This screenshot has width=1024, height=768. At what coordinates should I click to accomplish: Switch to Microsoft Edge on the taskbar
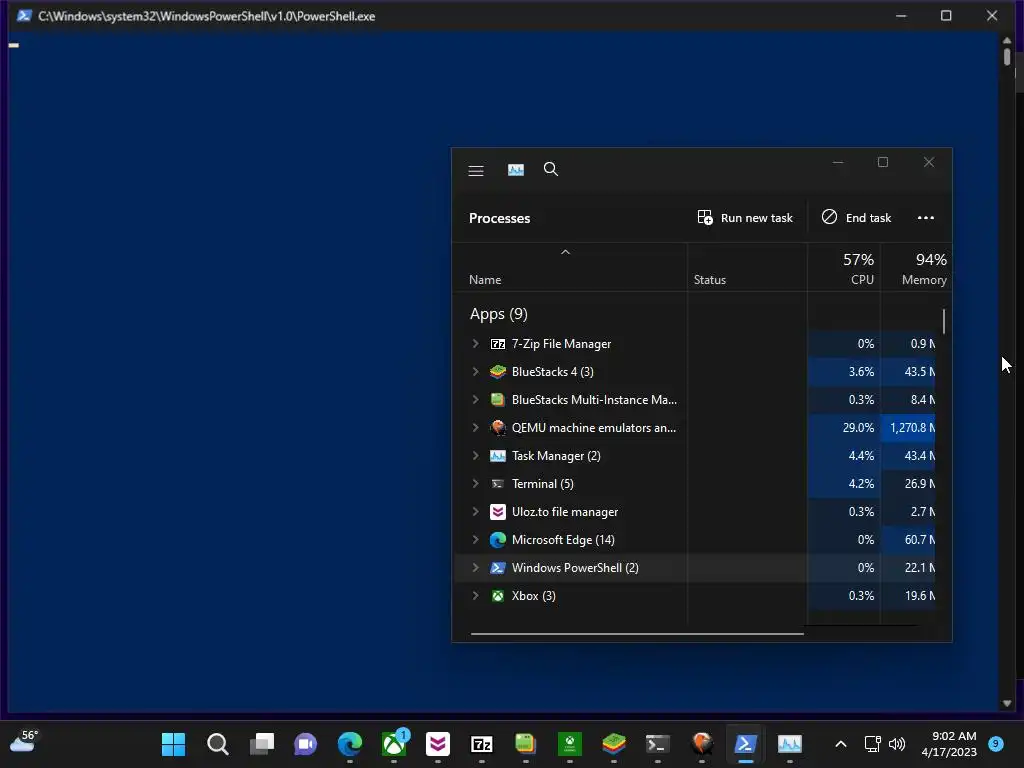[350, 744]
